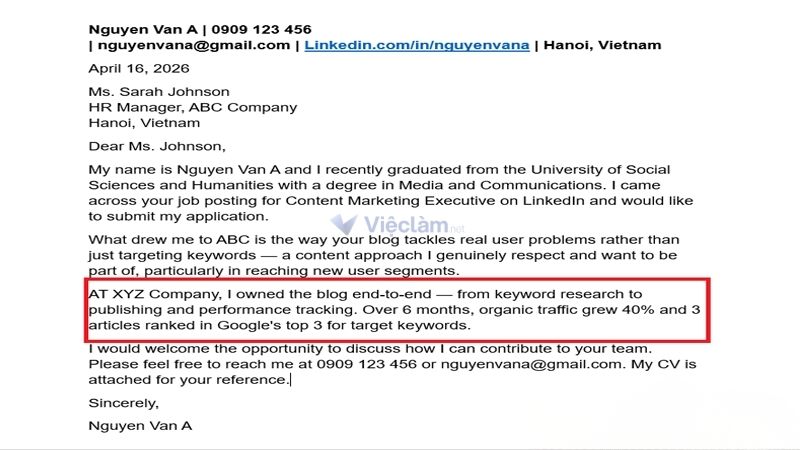The image size is (800, 450).
Task: Click the 'Sincerely,' closing line
Action: tap(124, 403)
